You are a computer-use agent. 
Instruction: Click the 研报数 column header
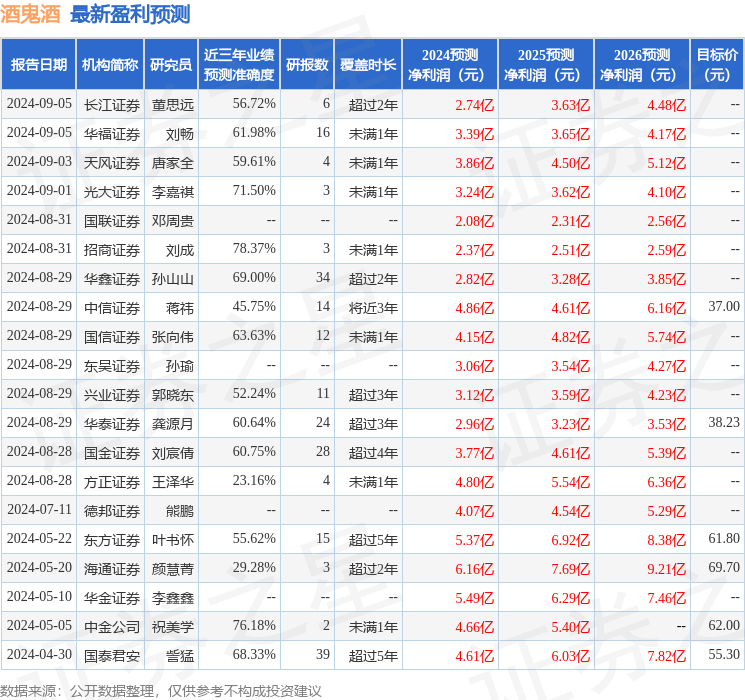click(x=307, y=65)
